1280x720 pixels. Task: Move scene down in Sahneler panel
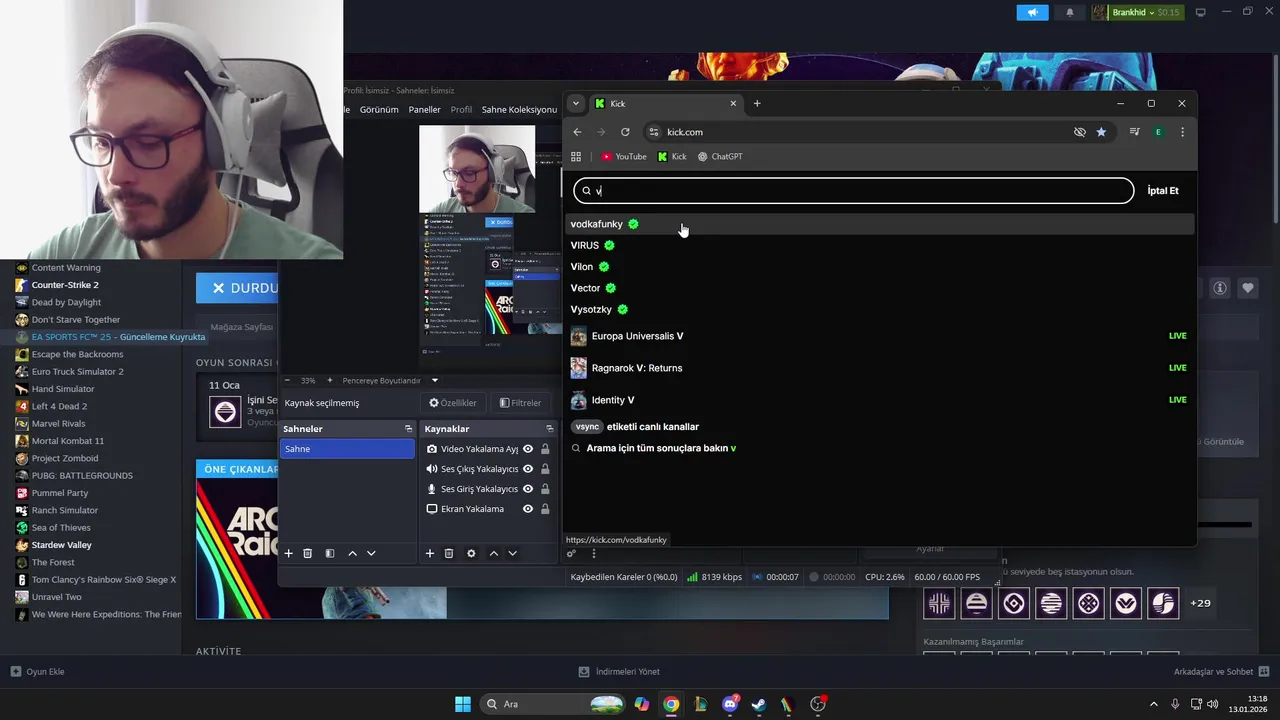pos(371,553)
